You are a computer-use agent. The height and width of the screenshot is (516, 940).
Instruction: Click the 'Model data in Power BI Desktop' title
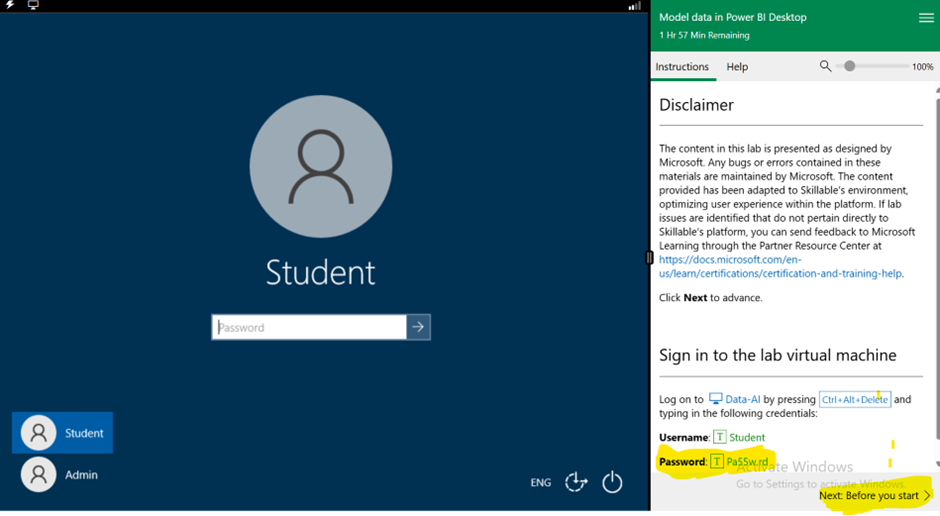[733, 17]
